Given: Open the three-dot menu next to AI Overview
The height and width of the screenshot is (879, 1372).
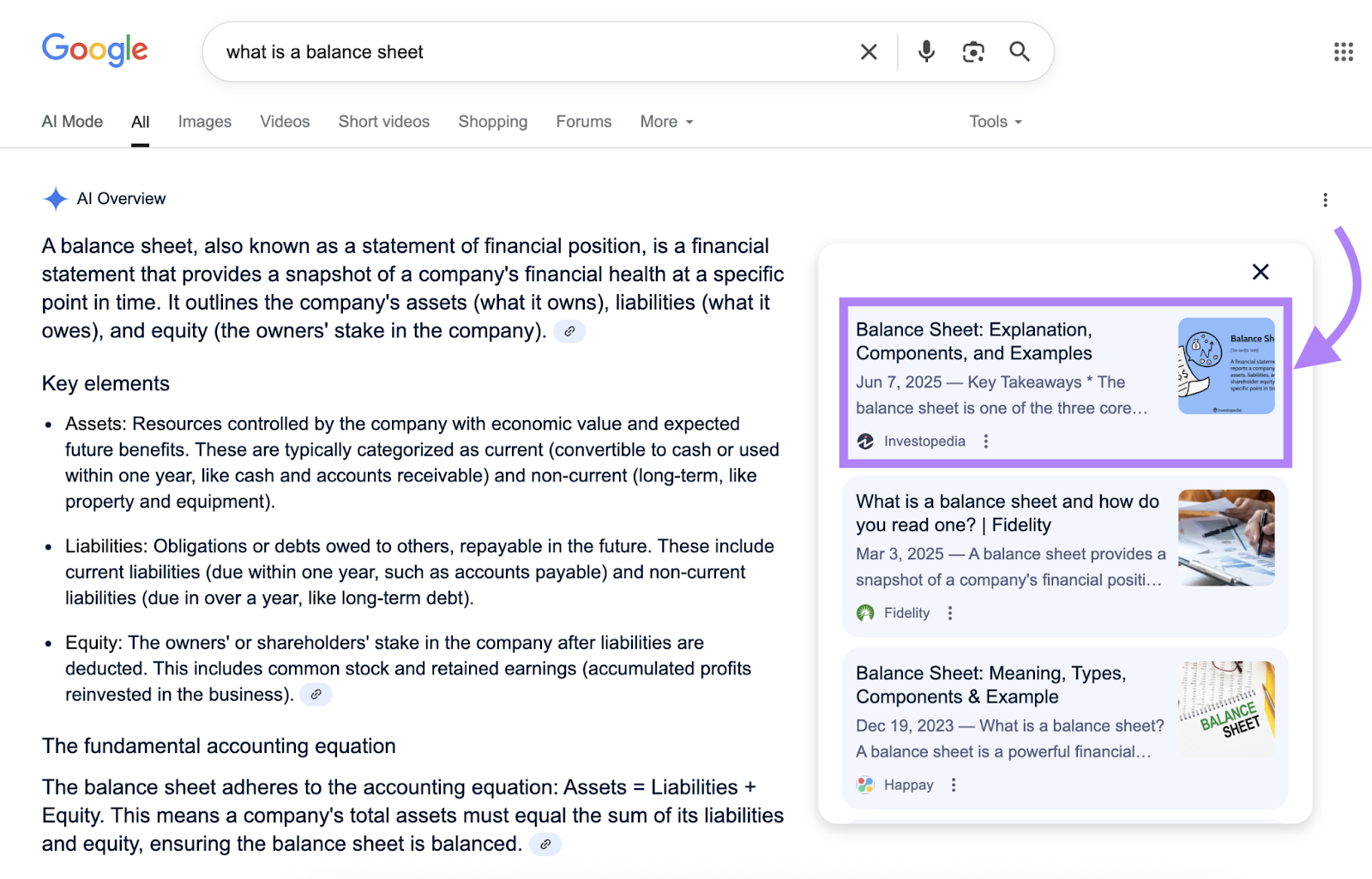Looking at the screenshot, I should click(x=1326, y=199).
